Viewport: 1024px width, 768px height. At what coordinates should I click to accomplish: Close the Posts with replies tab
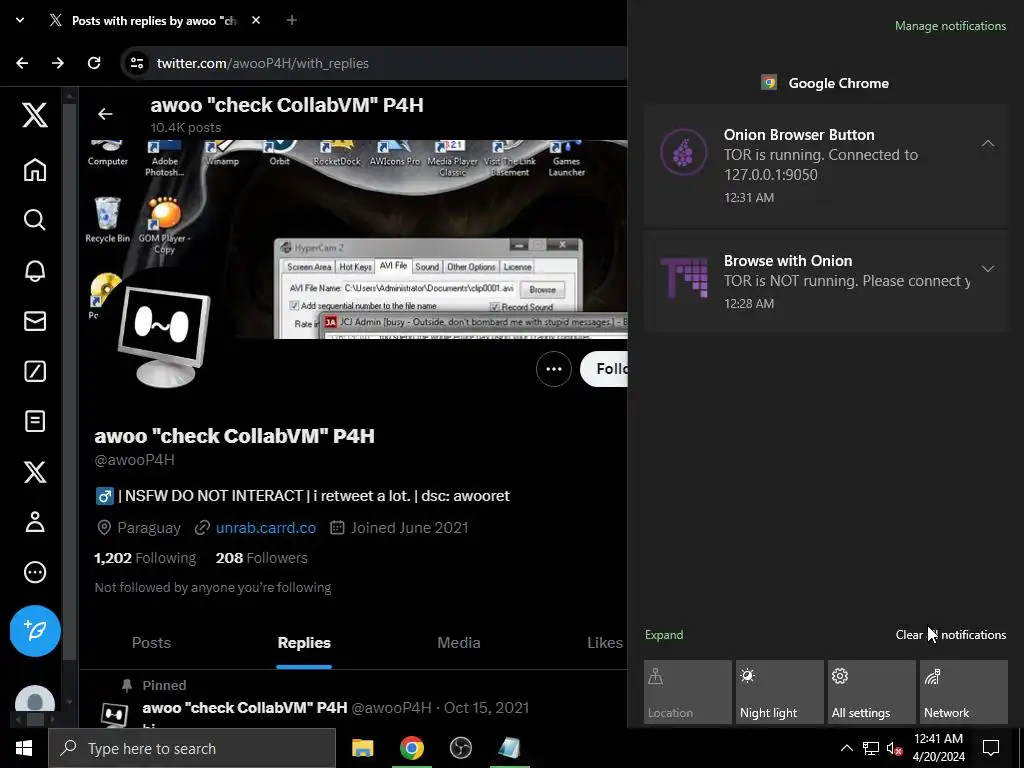[x=256, y=20]
